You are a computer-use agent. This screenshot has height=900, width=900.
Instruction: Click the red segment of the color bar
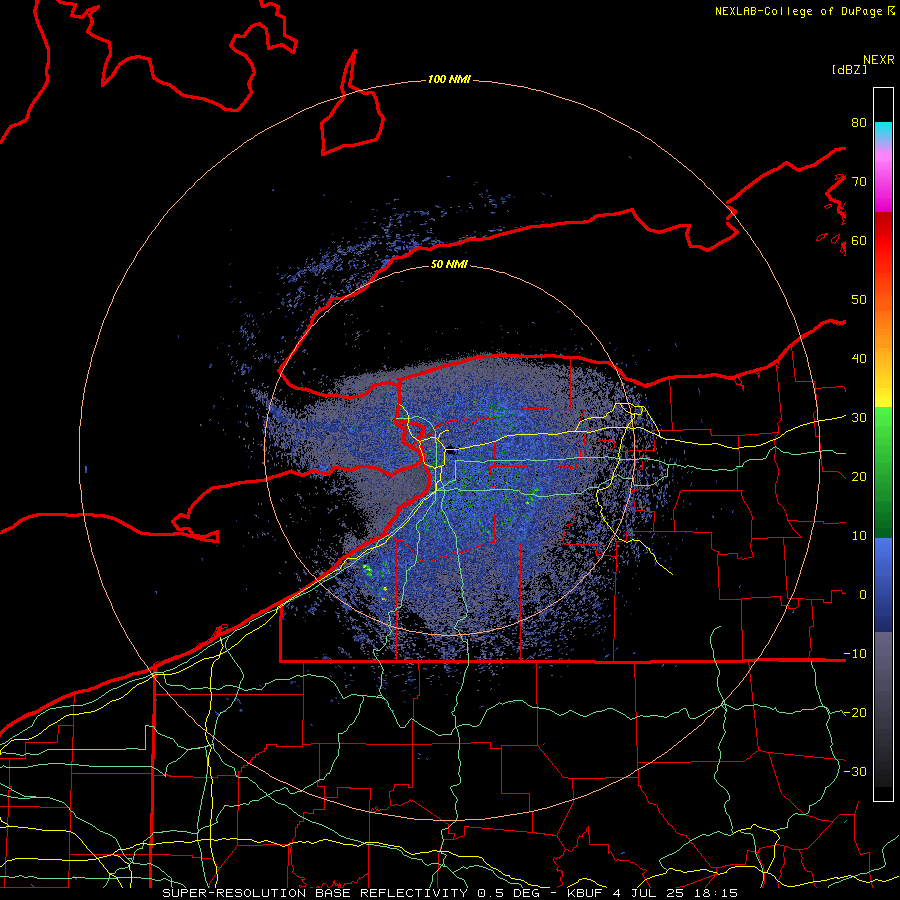(883, 241)
